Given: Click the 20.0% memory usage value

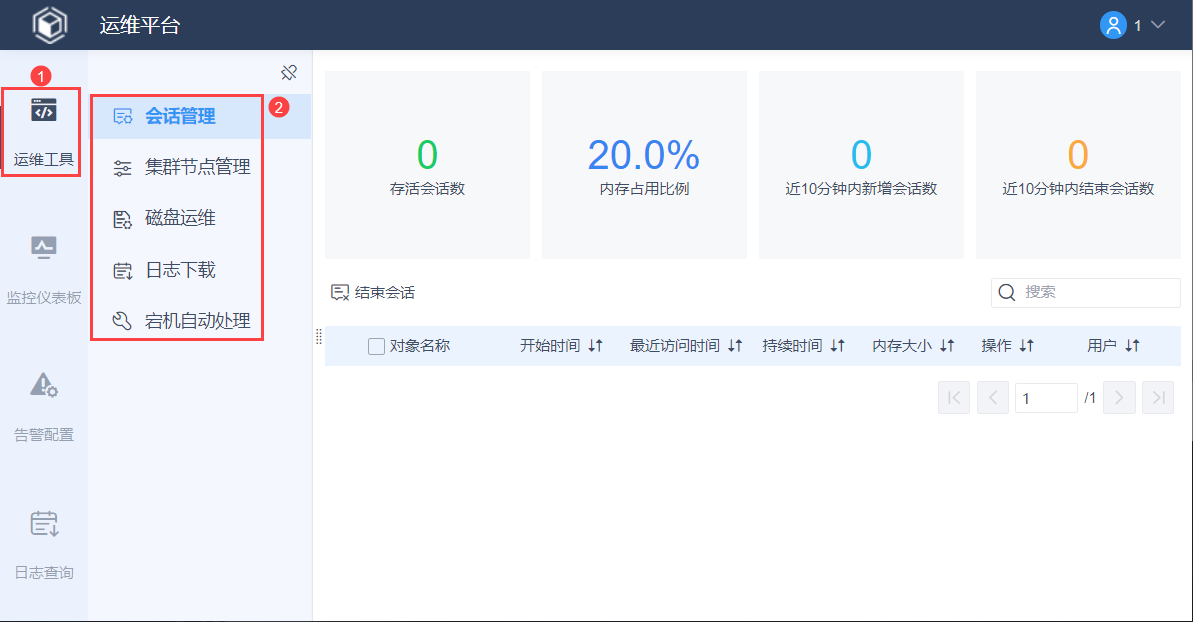Looking at the screenshot, I should click(x=644, y=155).
